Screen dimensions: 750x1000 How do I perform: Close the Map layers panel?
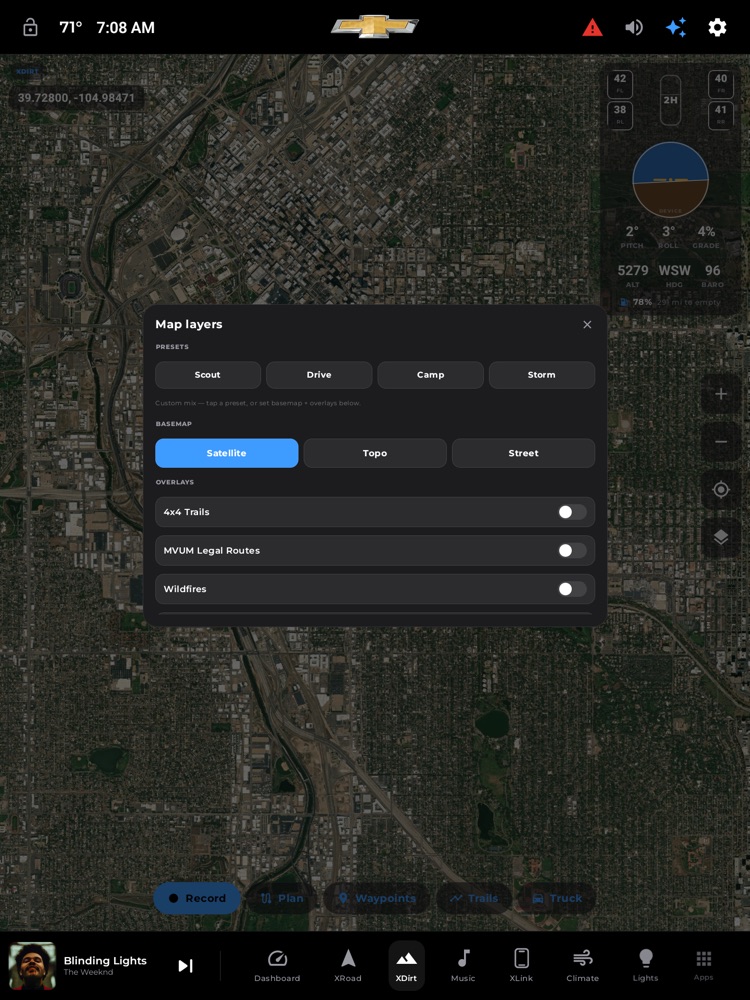point(587,325)
